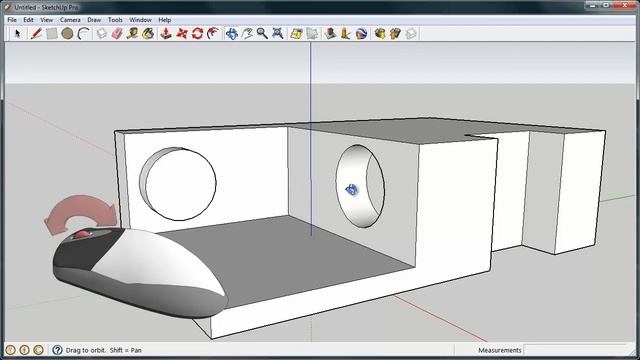The image size is (640, 360).
Task: Activate the Tape Measure tool
Action: tap(132, 33)
